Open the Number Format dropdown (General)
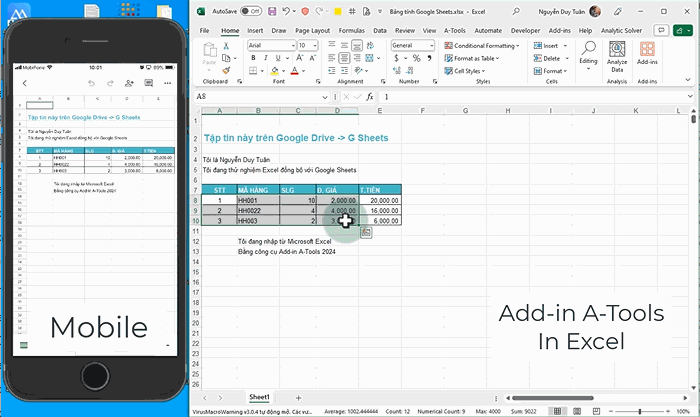This screenshot has height=417, width=700. [x=431, y=46]
